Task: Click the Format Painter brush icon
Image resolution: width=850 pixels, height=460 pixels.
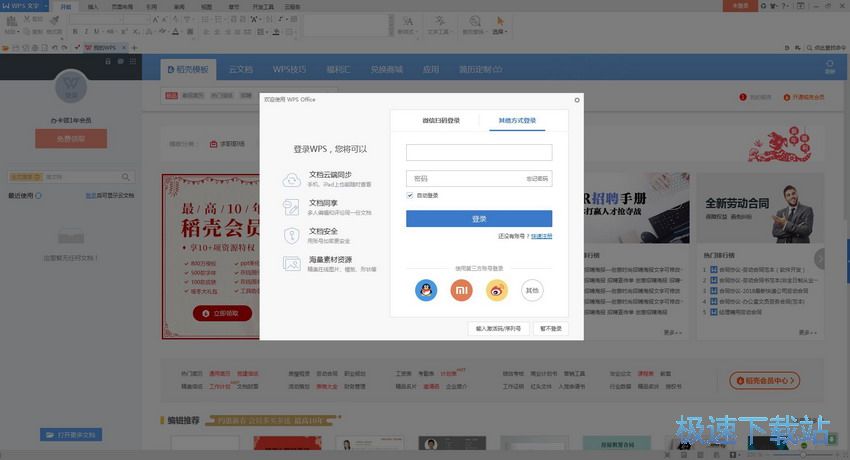Action: pyautogui.click(x=54, y=21)
